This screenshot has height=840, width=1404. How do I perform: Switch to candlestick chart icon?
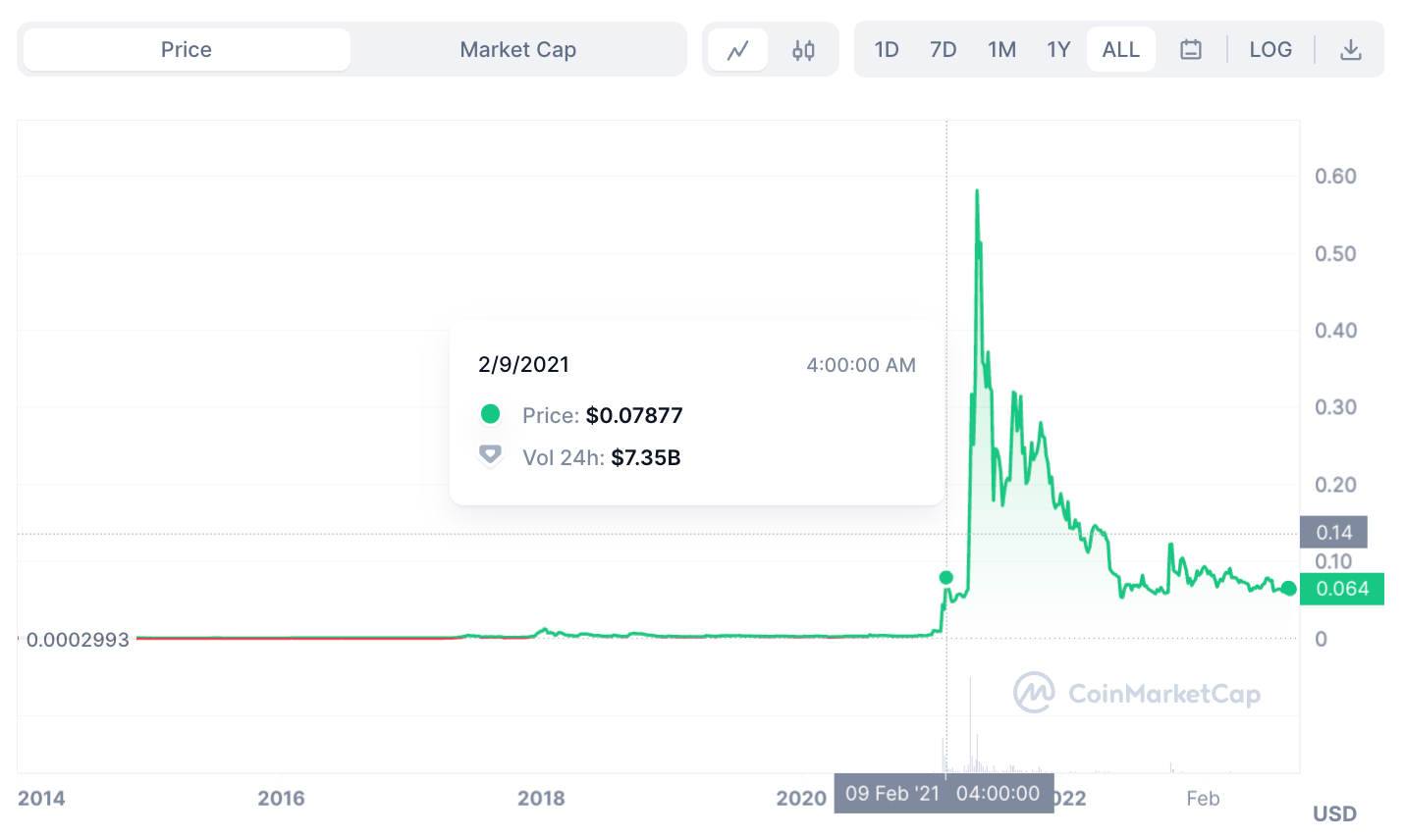tap(803, 50)
